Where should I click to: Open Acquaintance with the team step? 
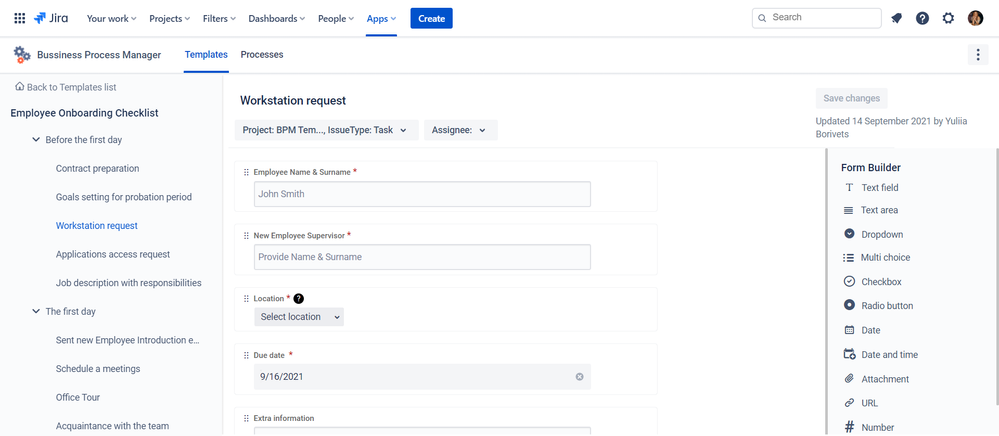tap(112, 426)
